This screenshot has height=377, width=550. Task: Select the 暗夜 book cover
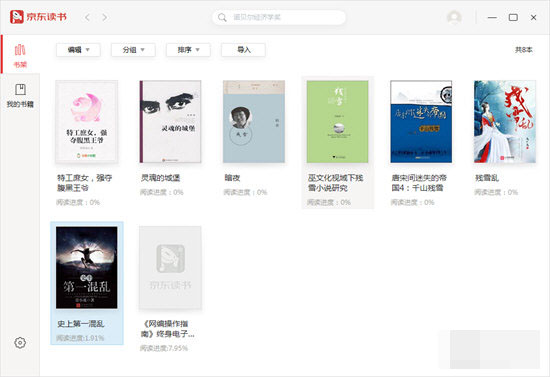point(254,122)
